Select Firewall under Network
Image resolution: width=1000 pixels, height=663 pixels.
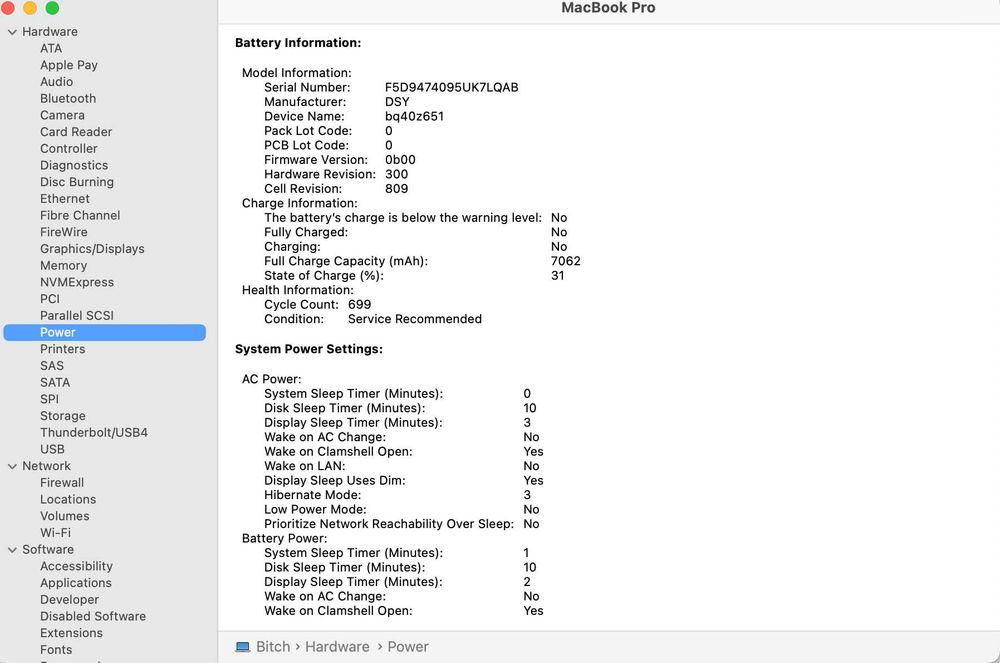[x=62, y=483]
